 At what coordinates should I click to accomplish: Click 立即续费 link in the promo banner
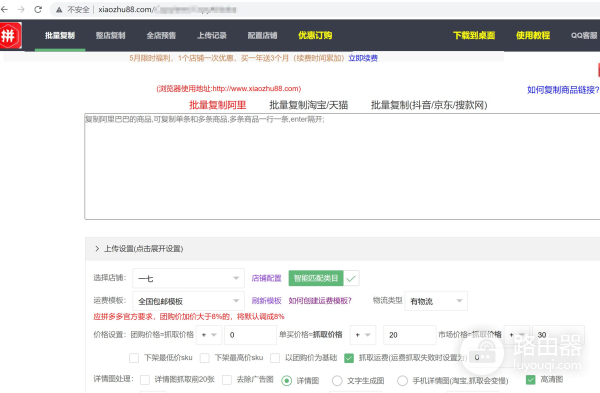pyautogui.click(x=363, y=58)
